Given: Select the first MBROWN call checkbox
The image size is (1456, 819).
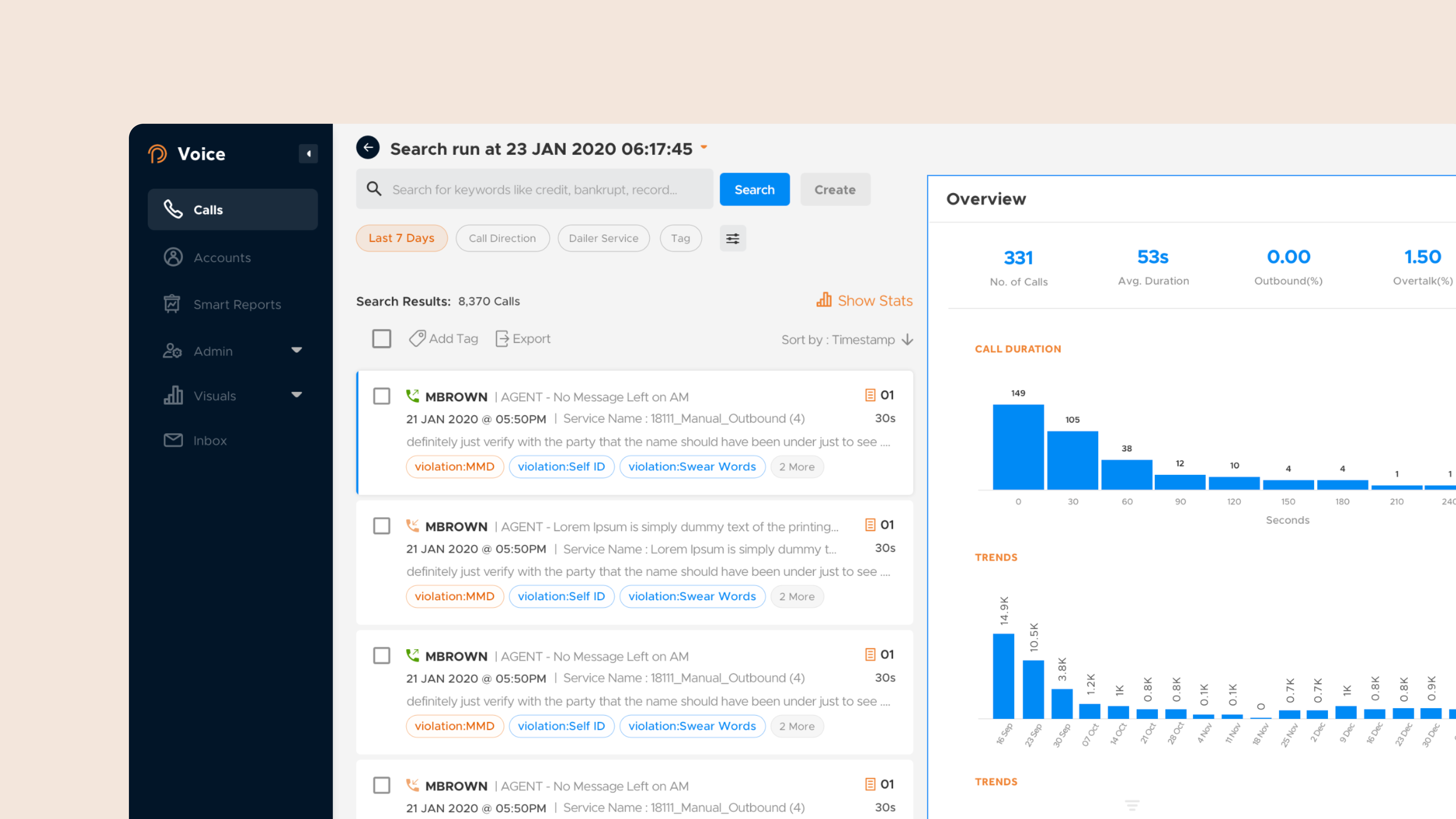Looking at the screenshot, I should pos(382,396).
